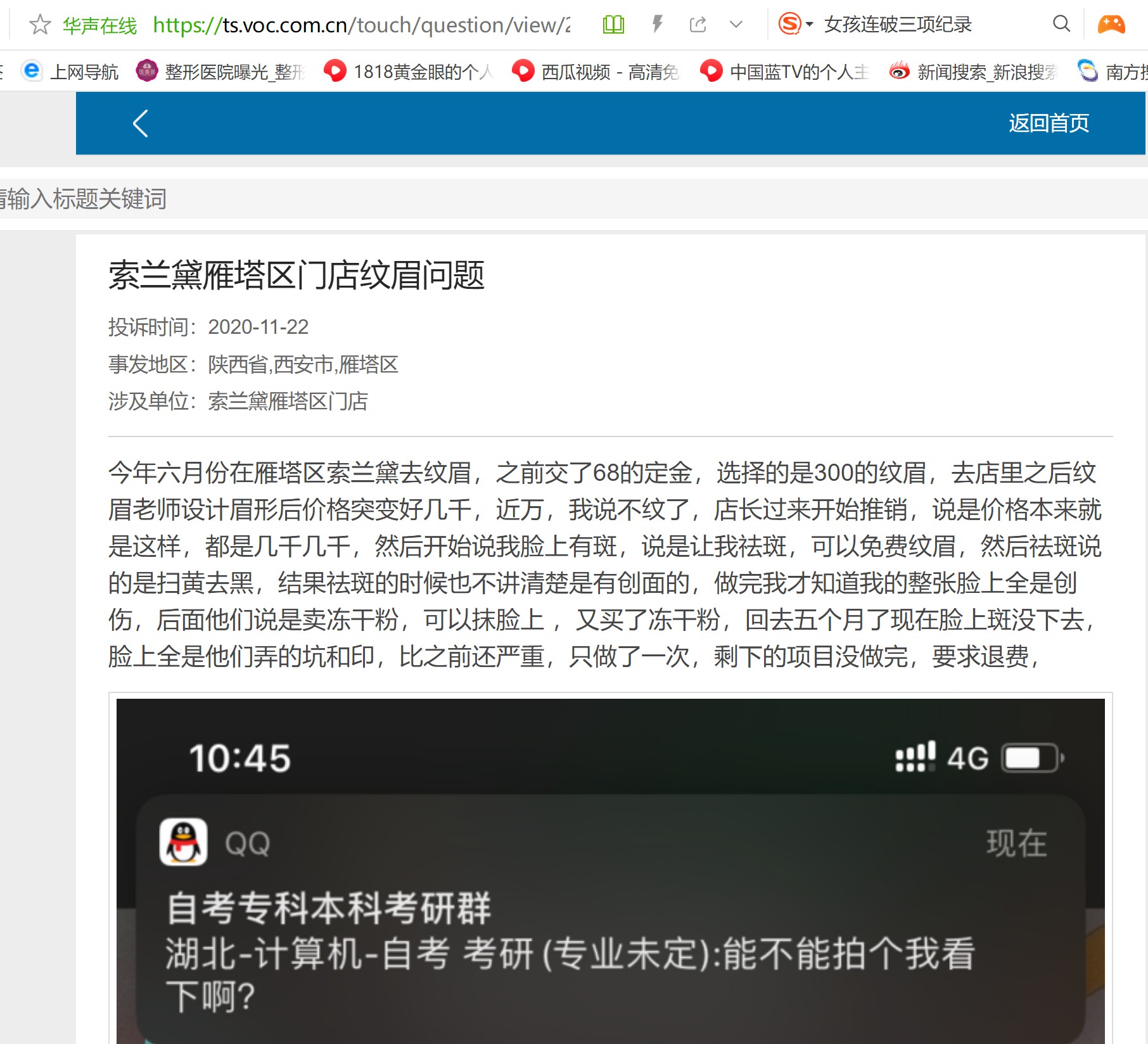The height and width of the screenshot is (1044, 1148).
Task: Click the red play icon beside 1818黄金眼
Action: (335, 70)
